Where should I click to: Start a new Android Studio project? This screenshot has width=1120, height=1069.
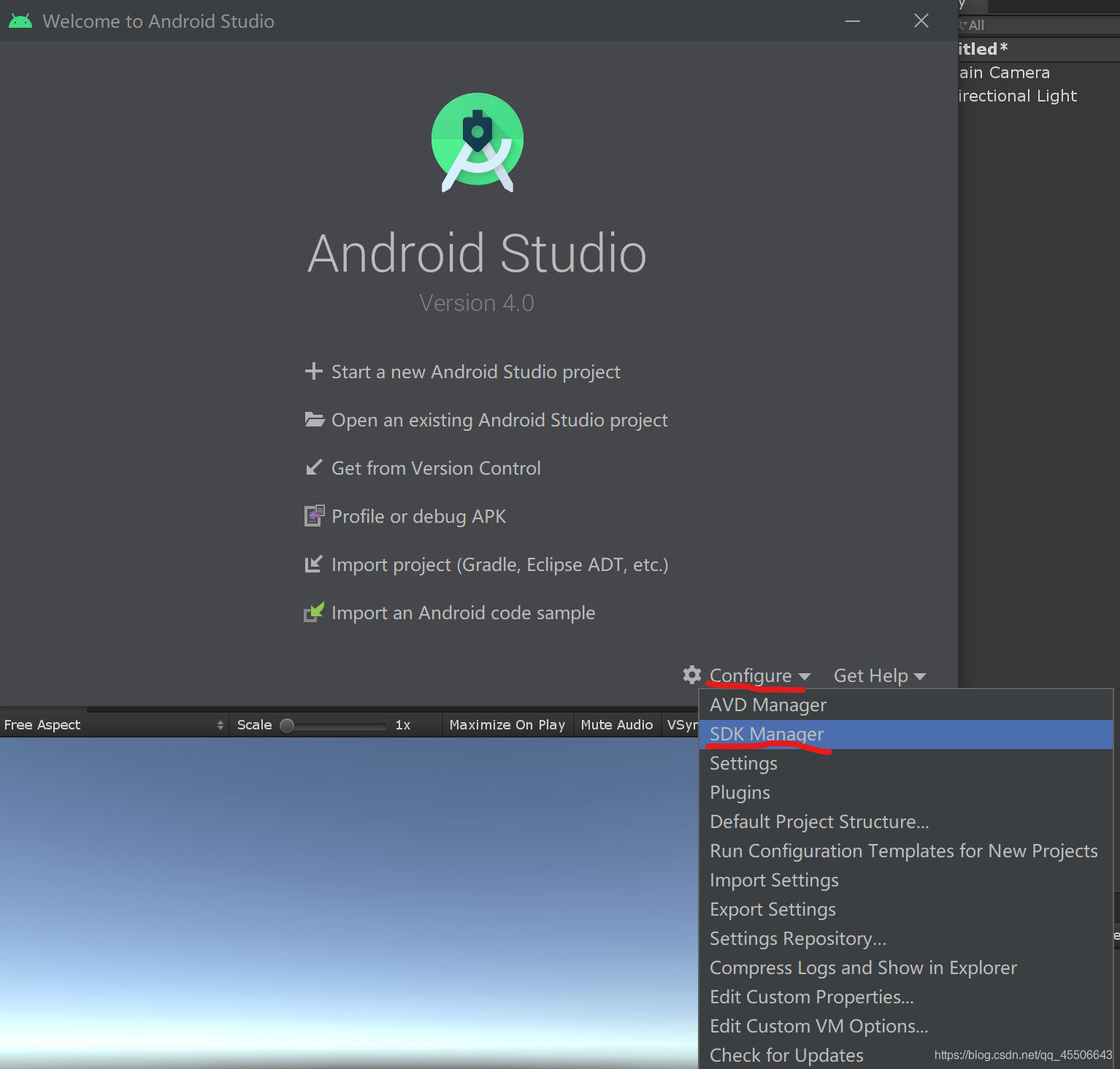475,372
